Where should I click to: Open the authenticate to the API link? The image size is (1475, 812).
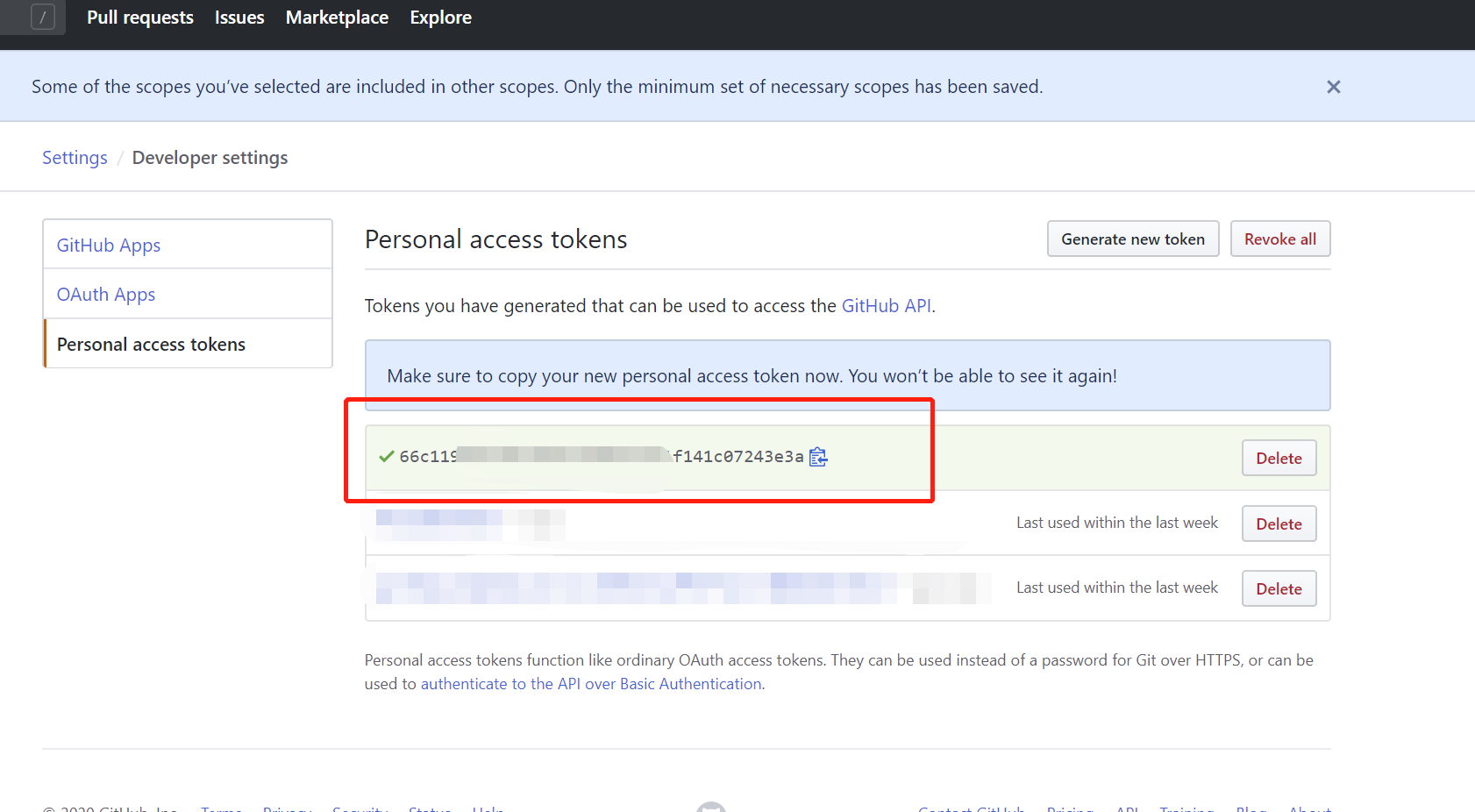click(x=591, y=684)
